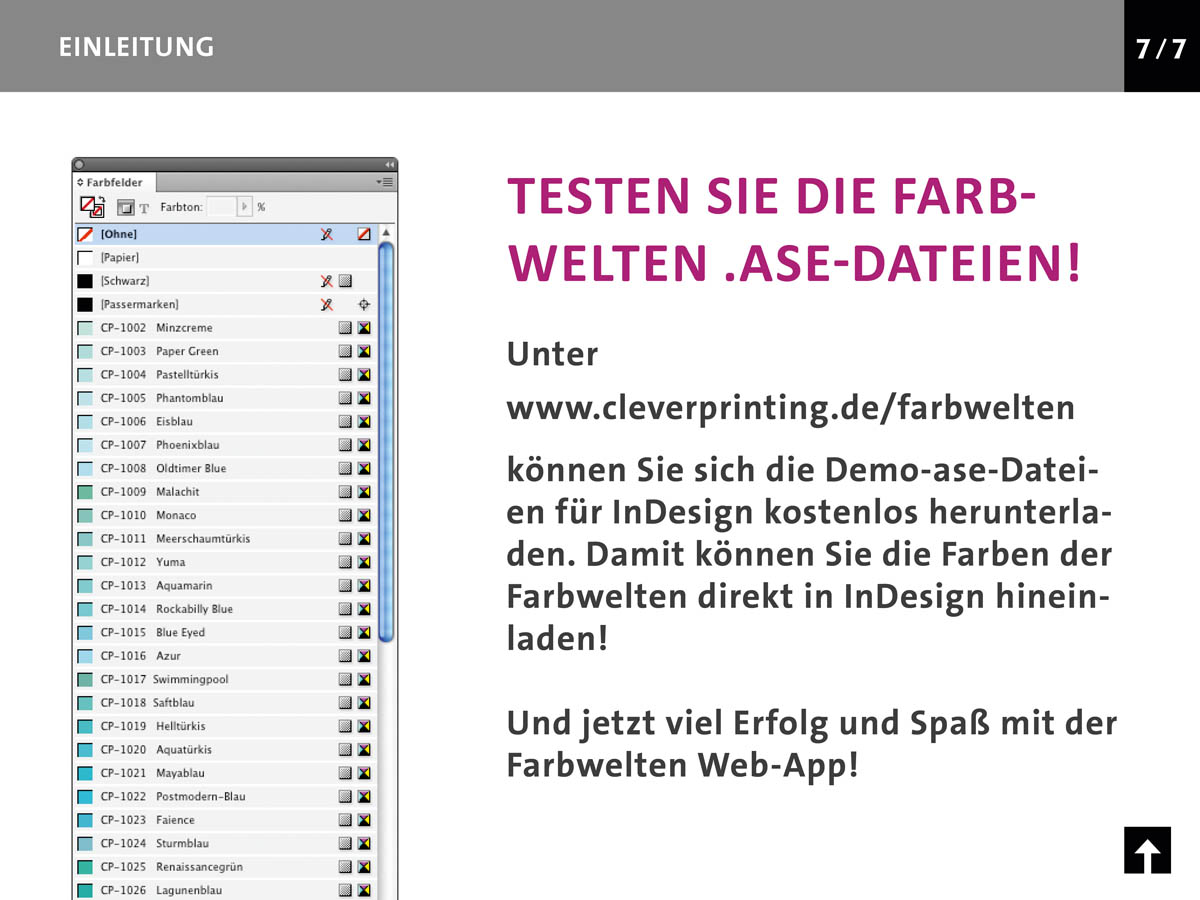Pick the CP-1025 Renaissancegrün color swatch
Image resolution: width=1200 pixels, height=900 pixels.
point(85,867)
